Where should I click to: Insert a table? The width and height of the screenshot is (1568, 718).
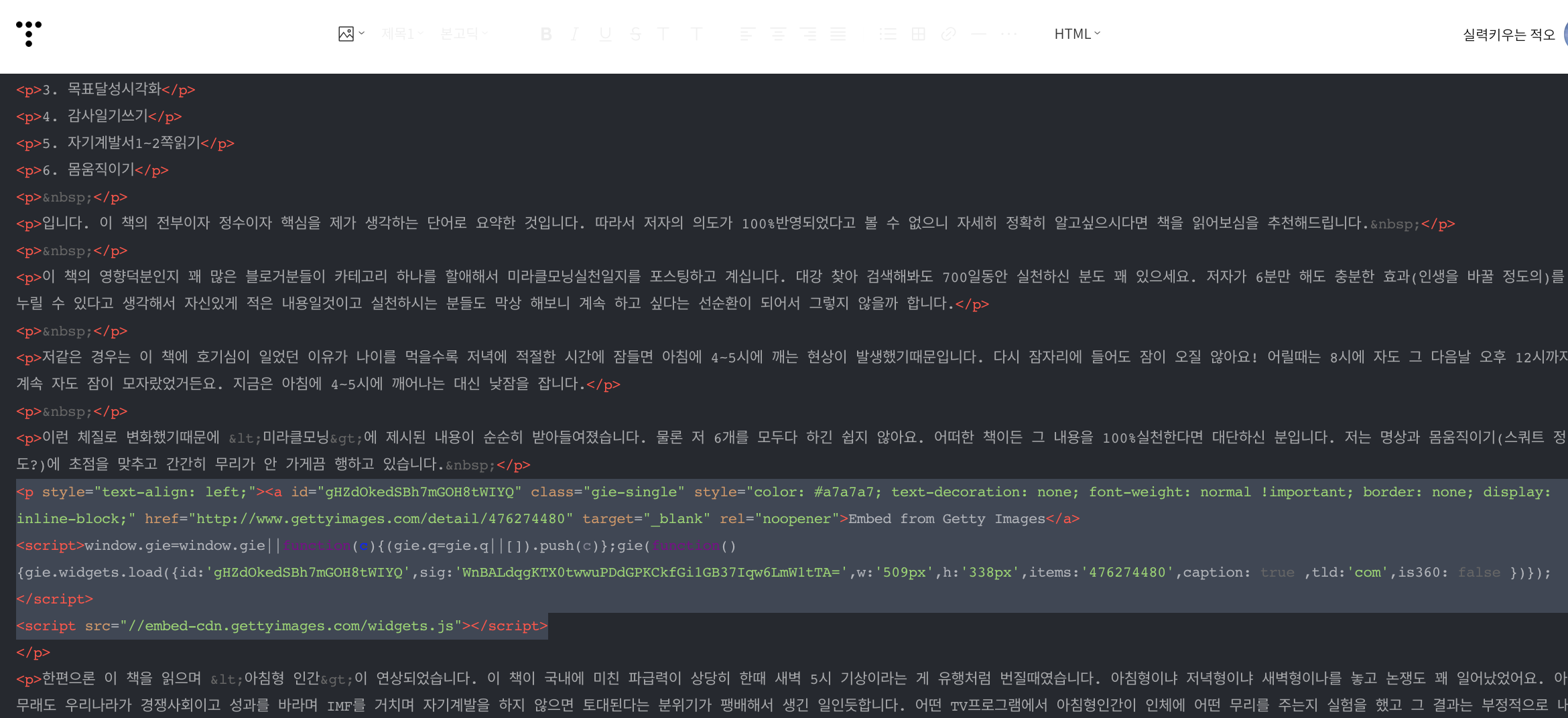[x=918, y=34]
